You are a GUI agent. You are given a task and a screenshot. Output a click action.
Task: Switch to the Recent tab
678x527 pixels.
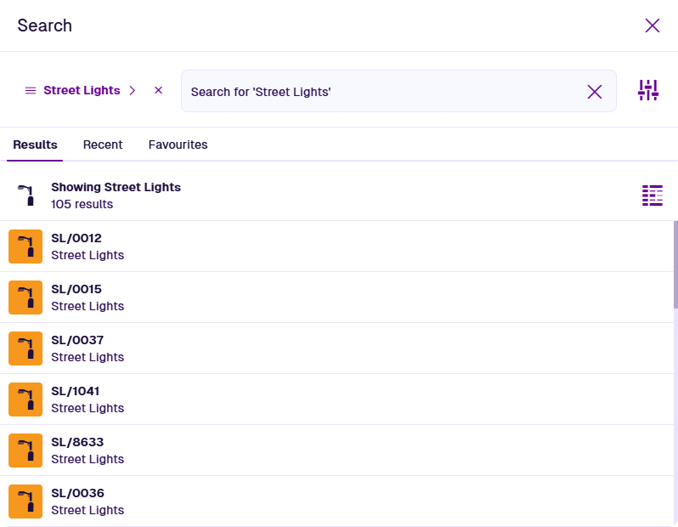tap(103, 145)
